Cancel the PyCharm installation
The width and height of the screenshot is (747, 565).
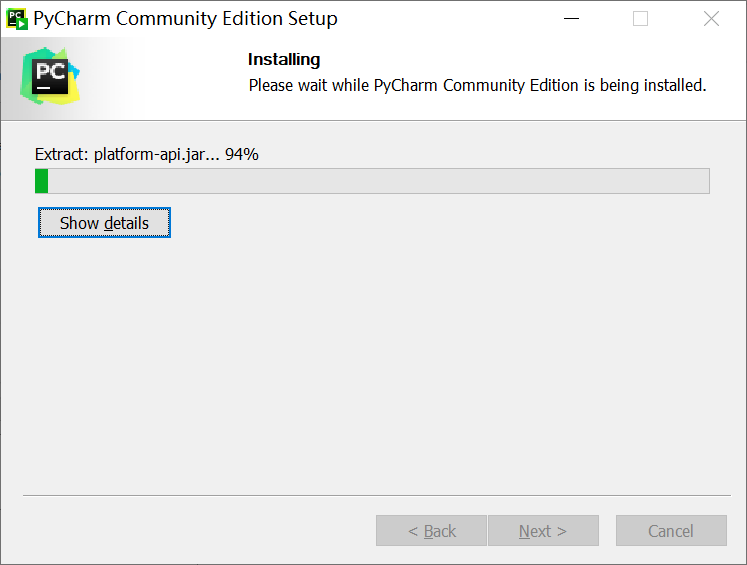tap(671, 530)
